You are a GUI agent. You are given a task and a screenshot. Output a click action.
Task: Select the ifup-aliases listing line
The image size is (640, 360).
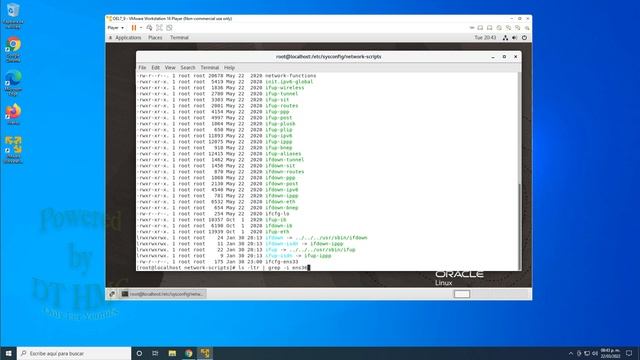(219, 153)
